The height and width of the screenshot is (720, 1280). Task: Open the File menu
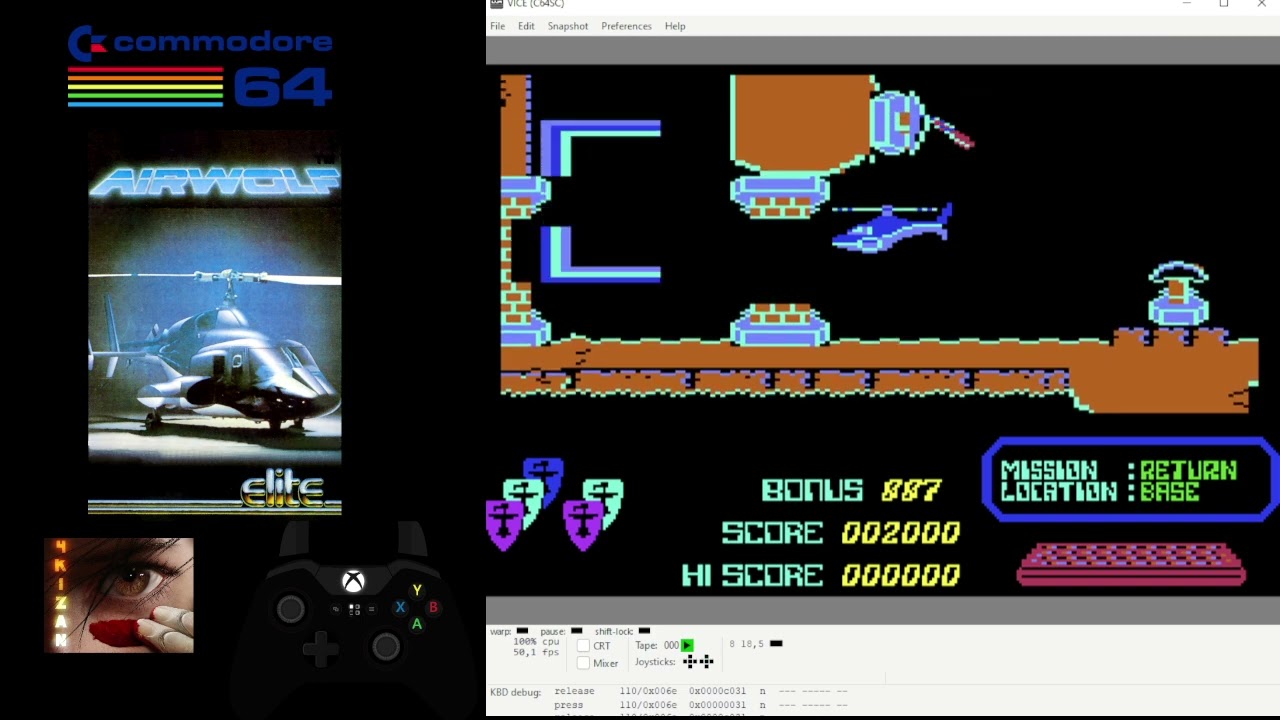click(x=497, y=26)
